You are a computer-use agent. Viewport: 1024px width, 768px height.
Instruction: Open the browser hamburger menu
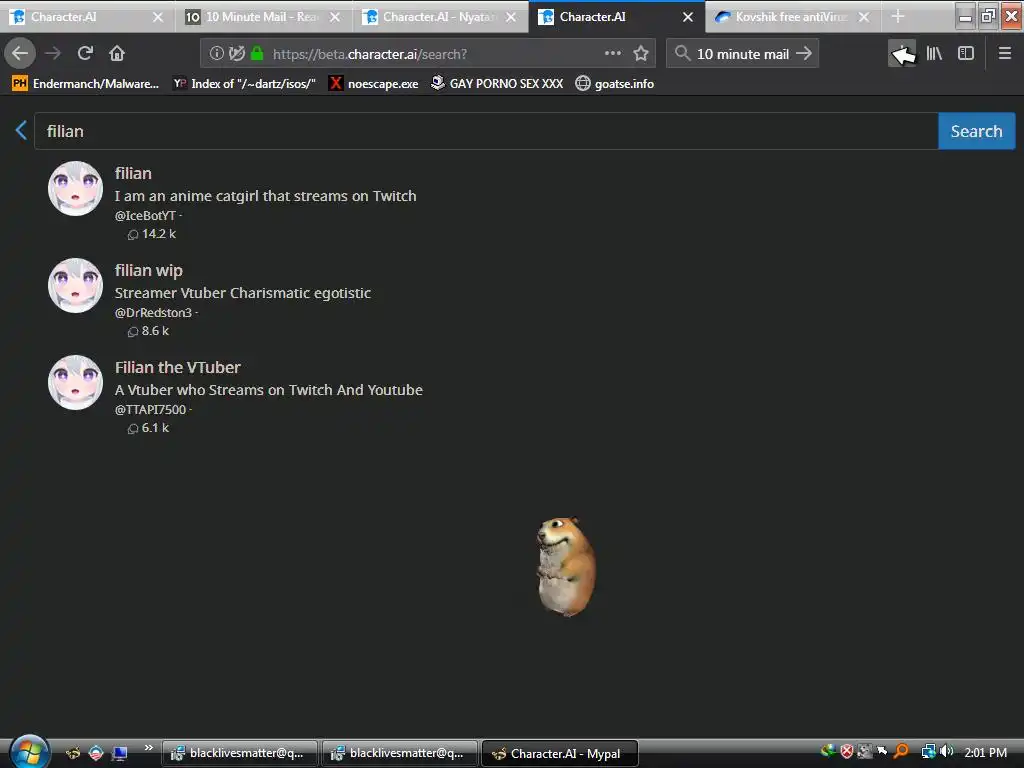coord(1005,54)
